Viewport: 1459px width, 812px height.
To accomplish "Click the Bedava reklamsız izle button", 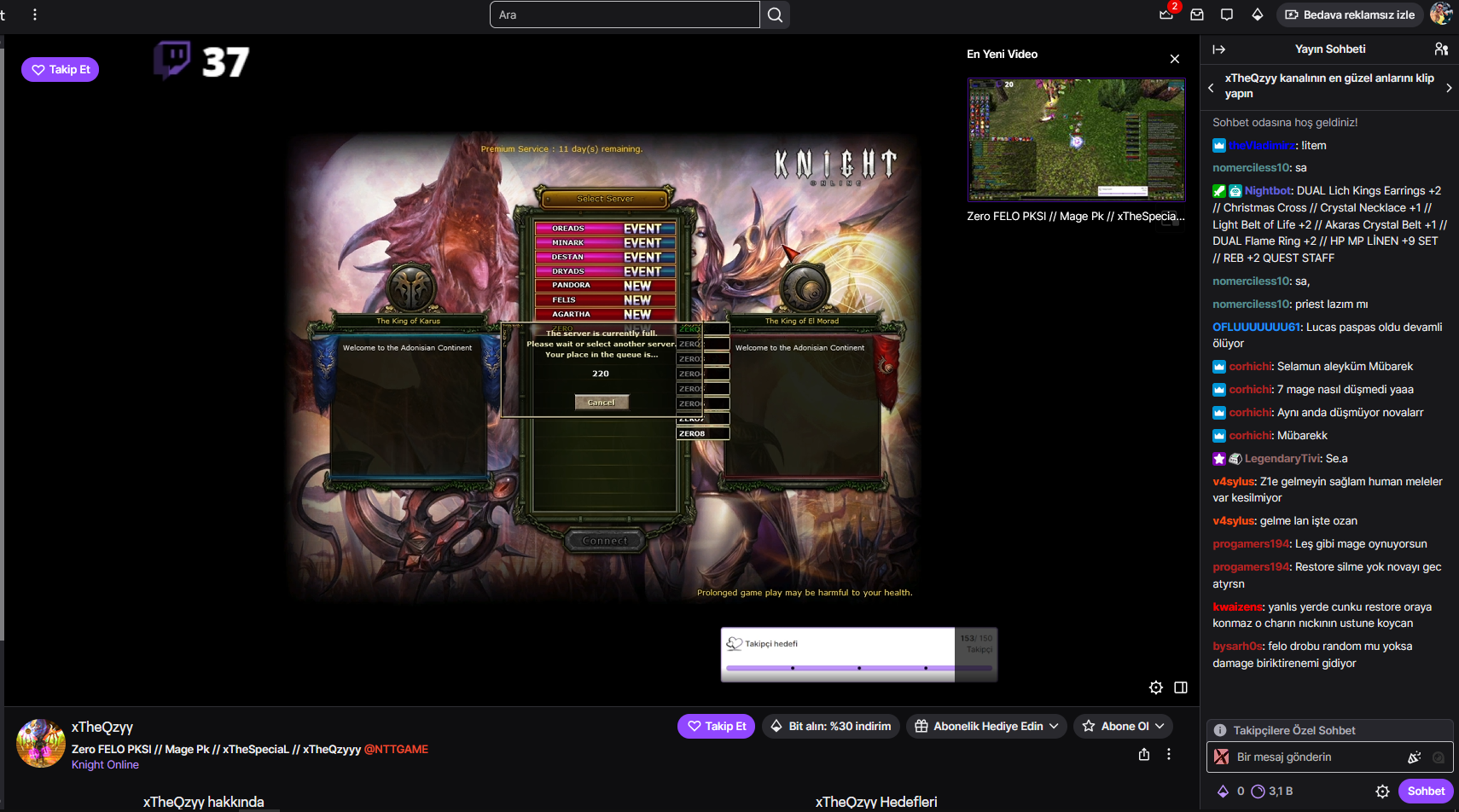I will point(1350,14).
